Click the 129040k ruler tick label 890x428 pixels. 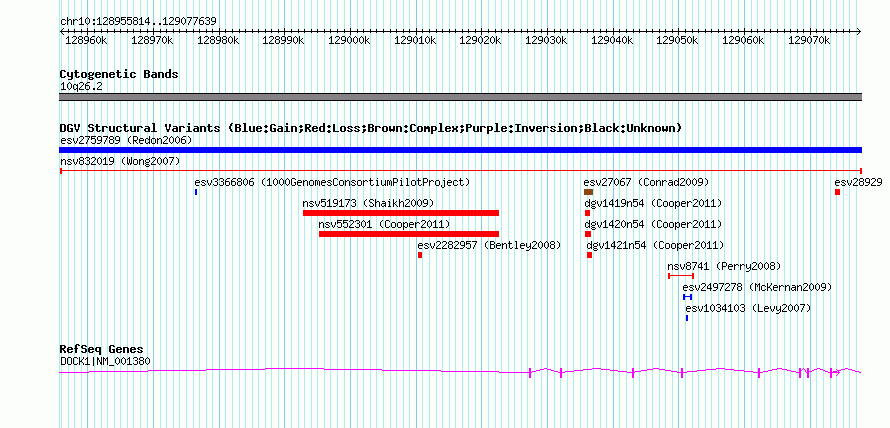[x=611, y=40]
